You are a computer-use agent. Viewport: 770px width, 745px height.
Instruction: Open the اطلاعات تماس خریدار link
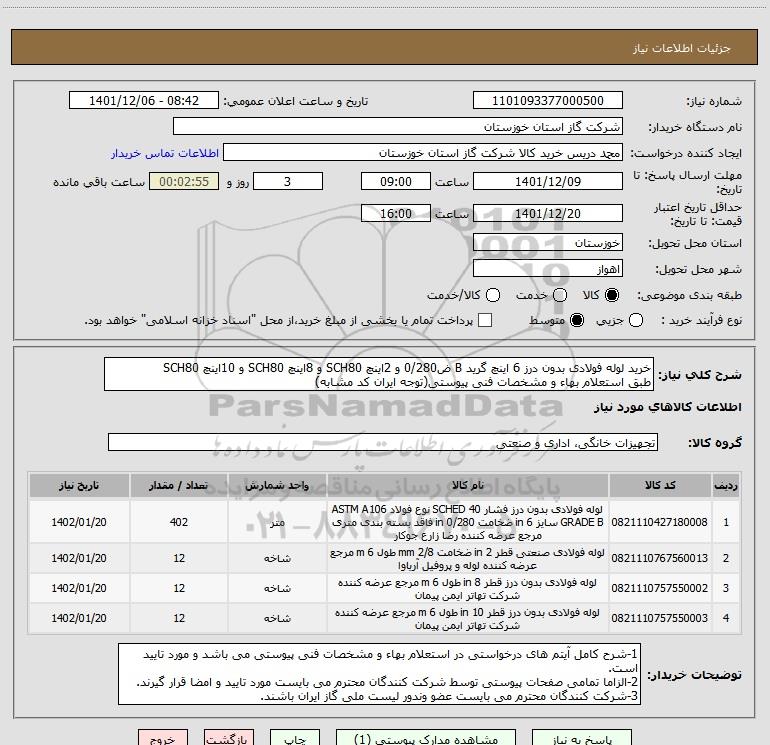(165, 153)
